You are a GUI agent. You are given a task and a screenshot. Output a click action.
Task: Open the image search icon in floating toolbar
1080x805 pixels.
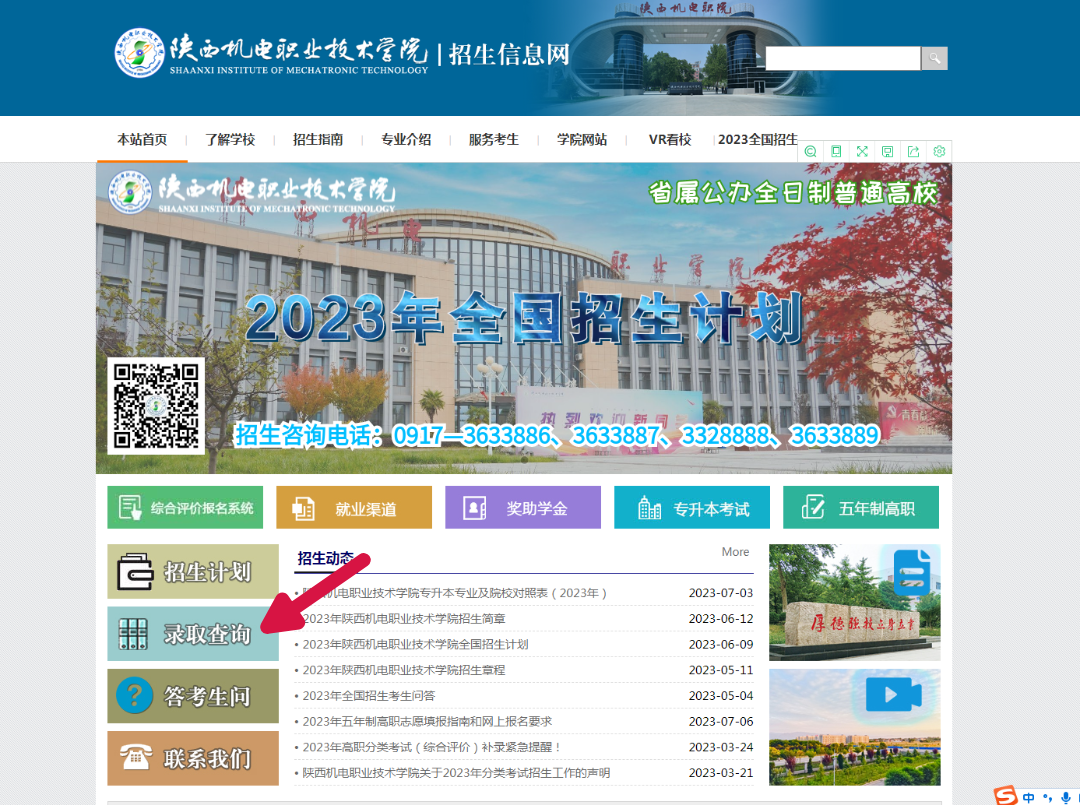pos(811,151)
